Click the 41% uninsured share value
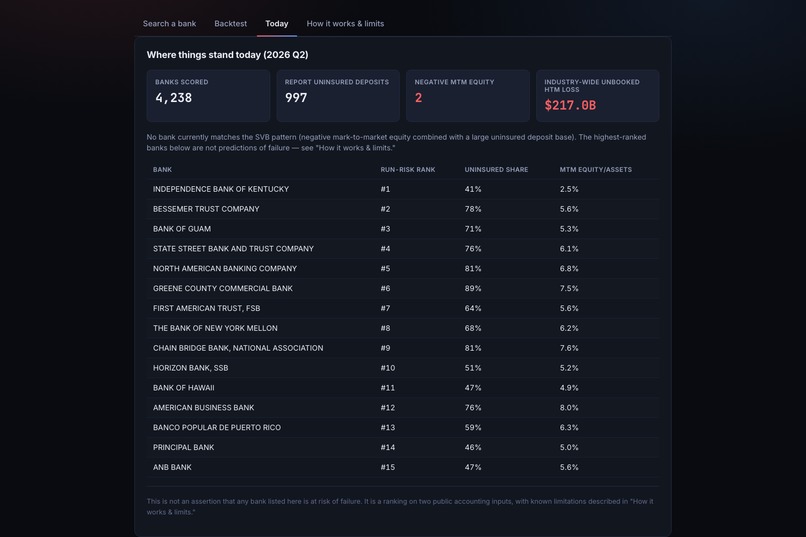The image size is (806, 537). tap(473, 189)
